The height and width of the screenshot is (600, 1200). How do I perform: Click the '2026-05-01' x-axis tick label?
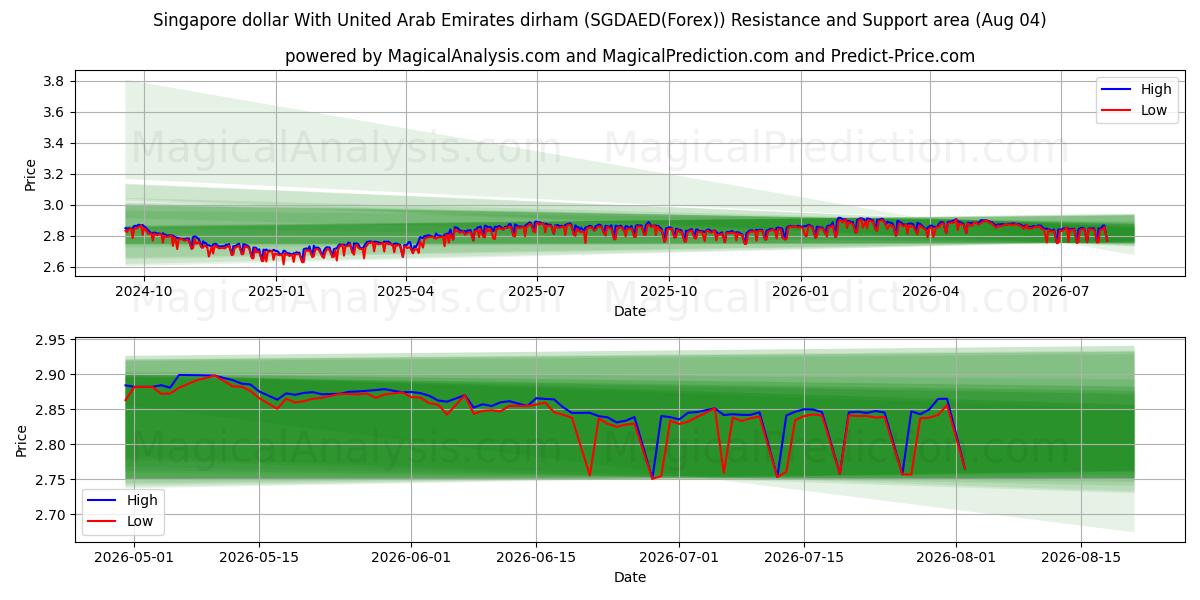pos(134,557)
